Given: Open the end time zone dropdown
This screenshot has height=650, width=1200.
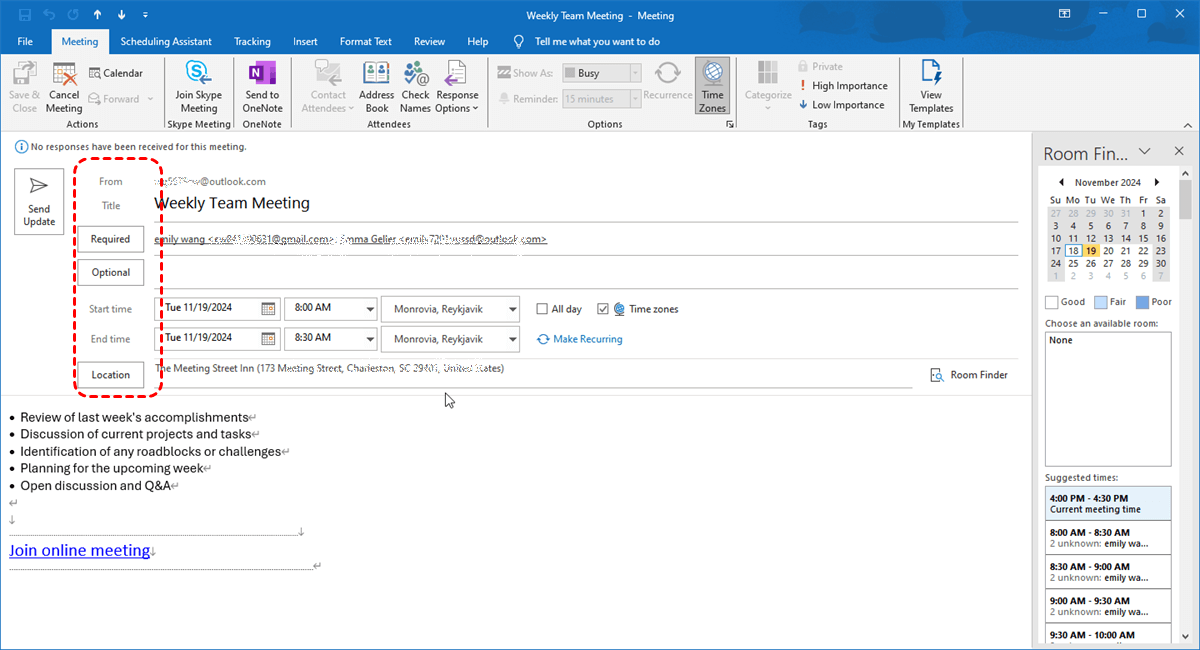Looking at the screenshot, I should (x=511, y=339).
